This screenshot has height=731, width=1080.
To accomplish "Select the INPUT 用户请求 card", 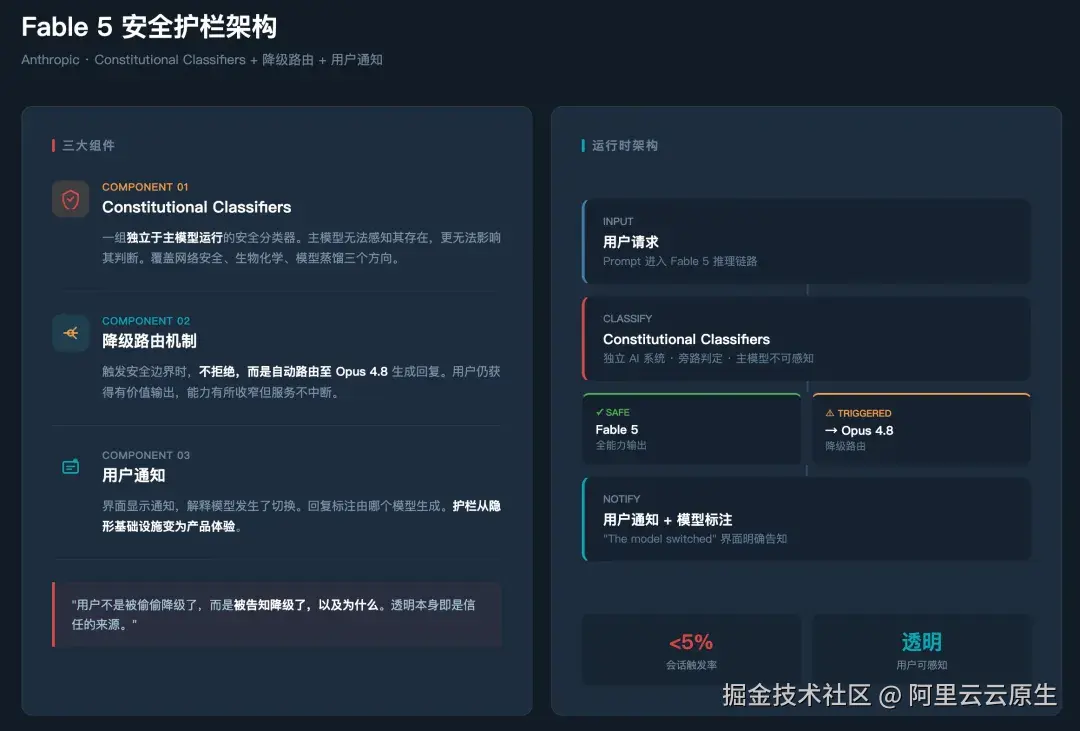I will point(806,241).
